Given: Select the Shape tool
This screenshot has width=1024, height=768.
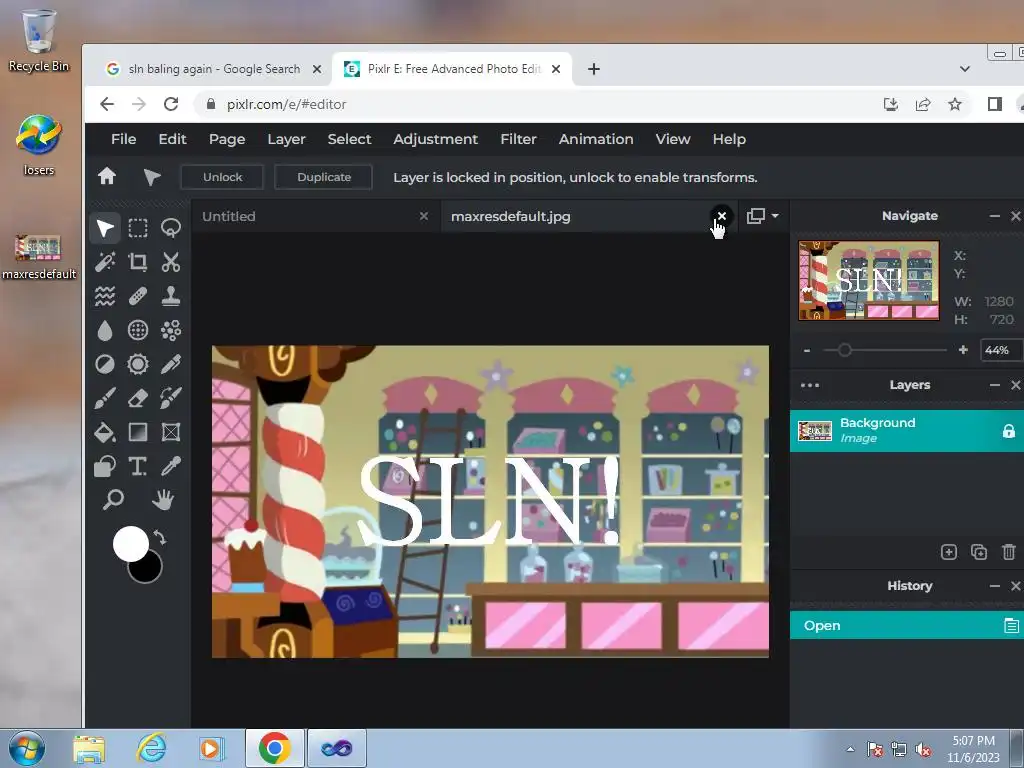Looking at the screenshot, I should (104, 466).
